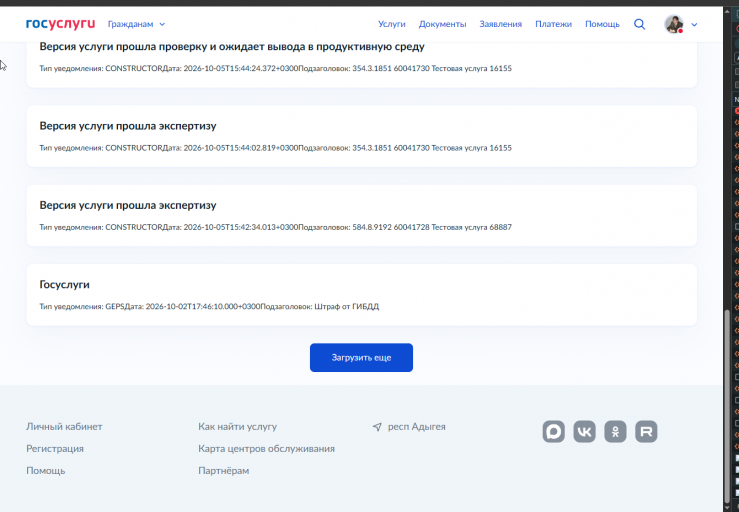
Task: Open the chat bubble social icon
Action: (554, 431)
